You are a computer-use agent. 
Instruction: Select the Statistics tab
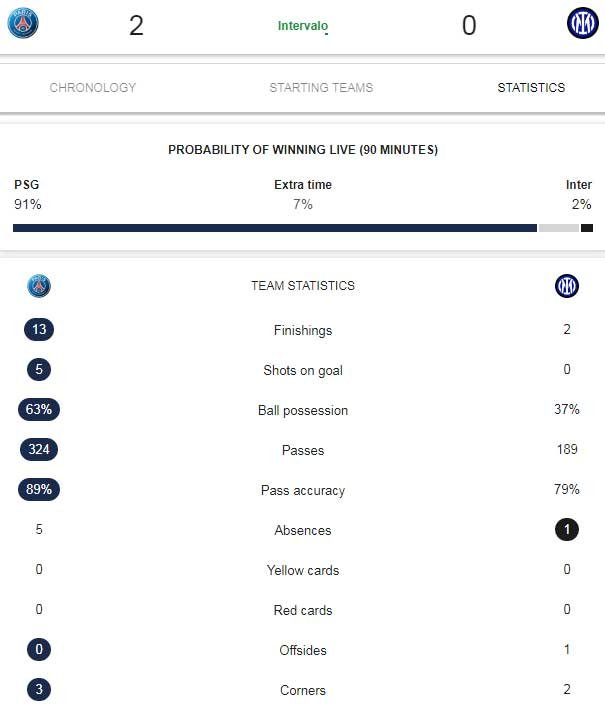[x=531, y=88]
